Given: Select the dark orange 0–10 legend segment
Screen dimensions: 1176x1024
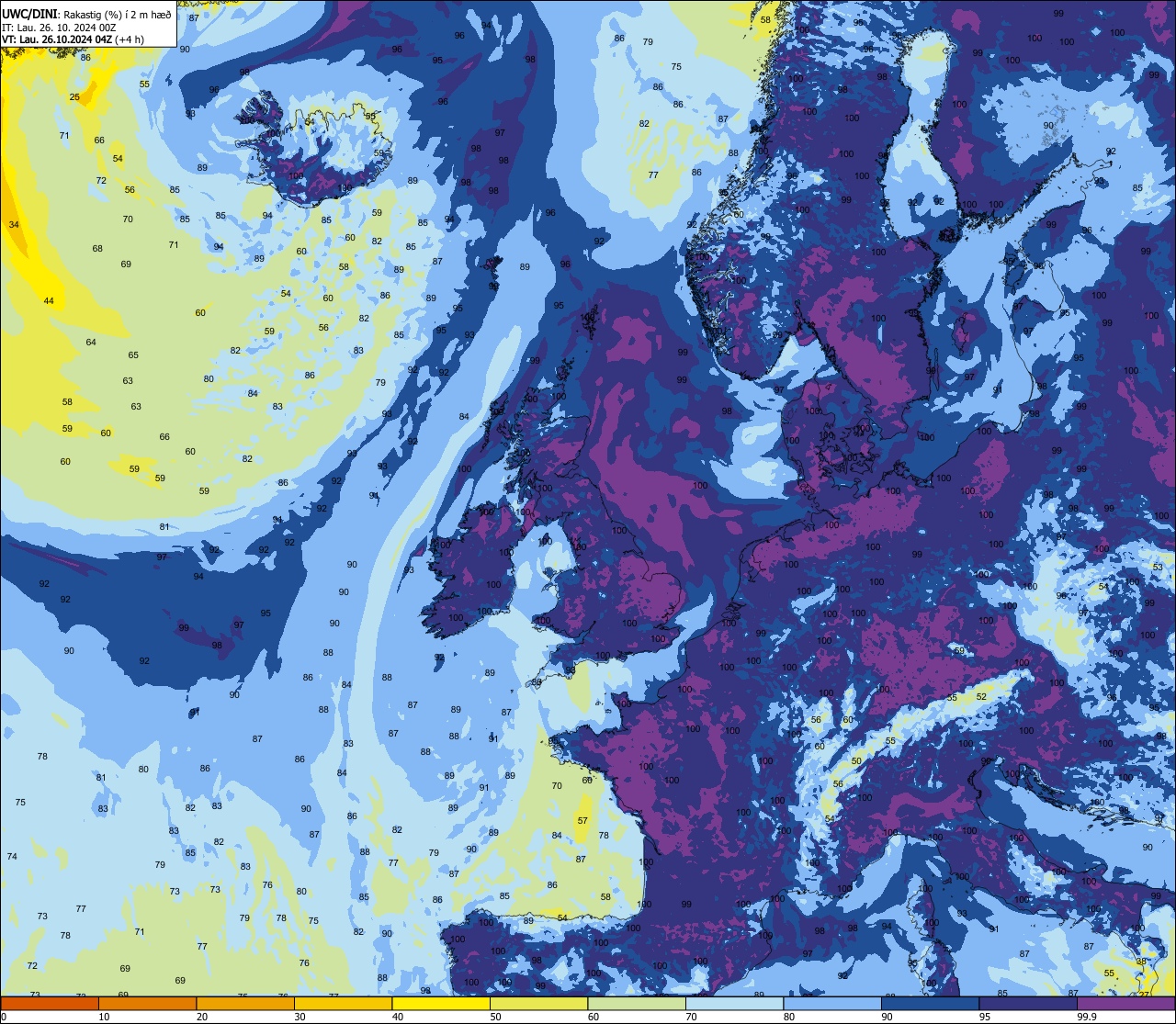Looking at the screenshot, I should tap(50, 1003).
